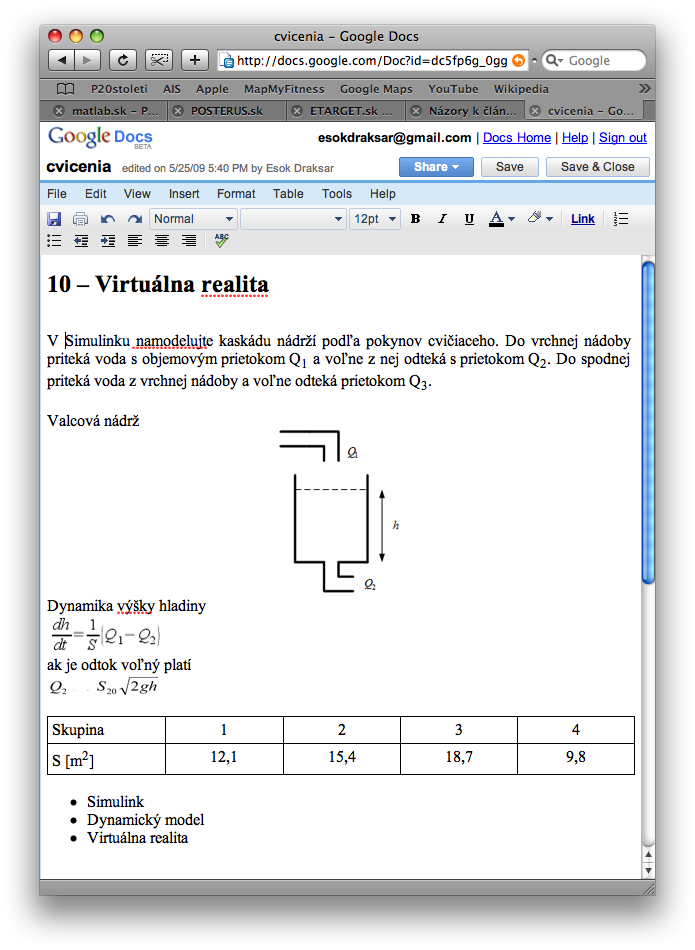Insert a numbered list

tap(620, 219)
